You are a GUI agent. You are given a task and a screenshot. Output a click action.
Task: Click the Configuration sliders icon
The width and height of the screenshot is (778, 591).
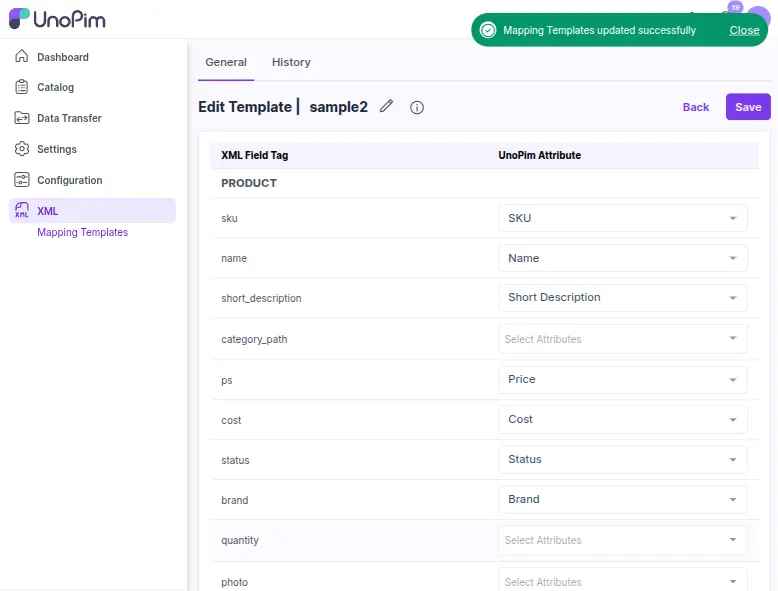(22, 180)
